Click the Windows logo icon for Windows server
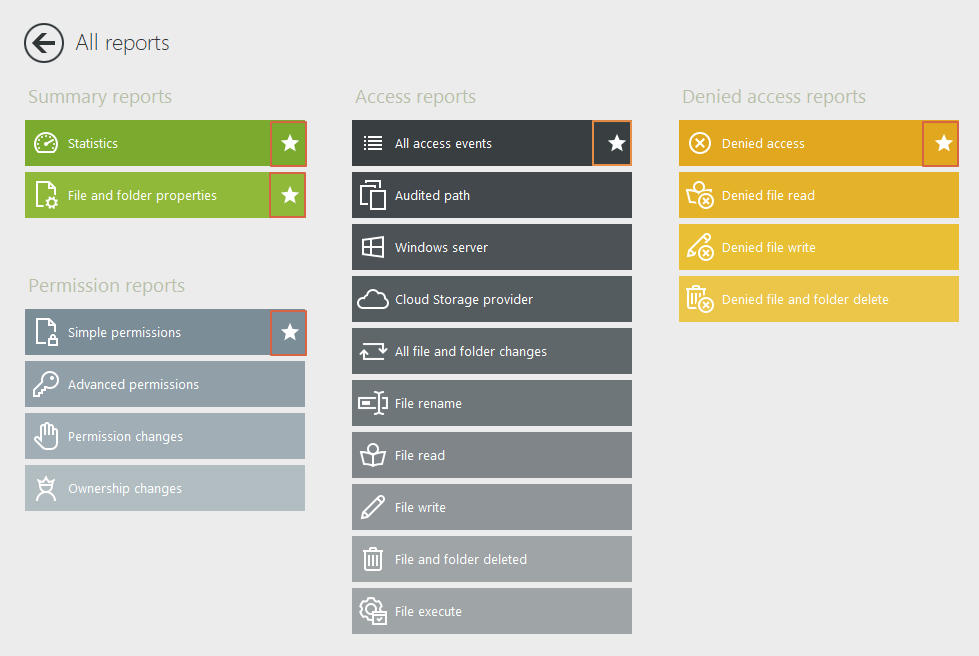979x656 pixels. tap(373, 248)
